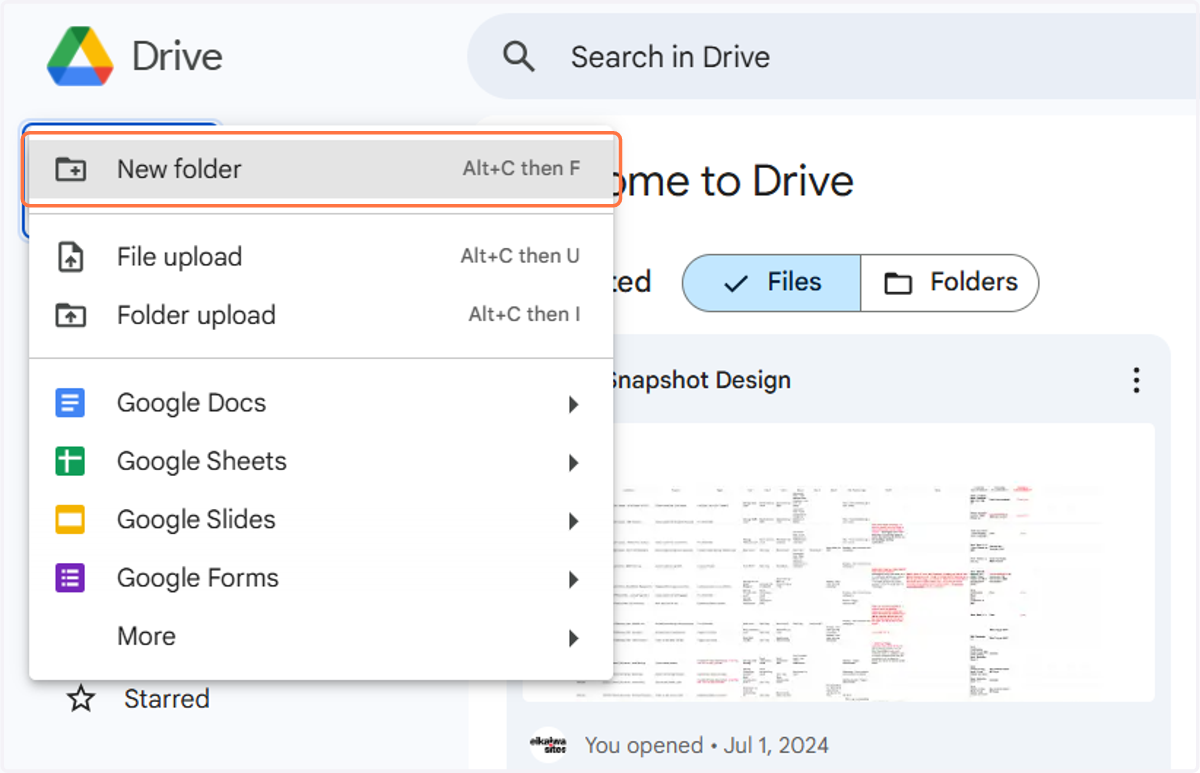Click the Google Drive logo
1200x773 pixels.
coord(81,57)
